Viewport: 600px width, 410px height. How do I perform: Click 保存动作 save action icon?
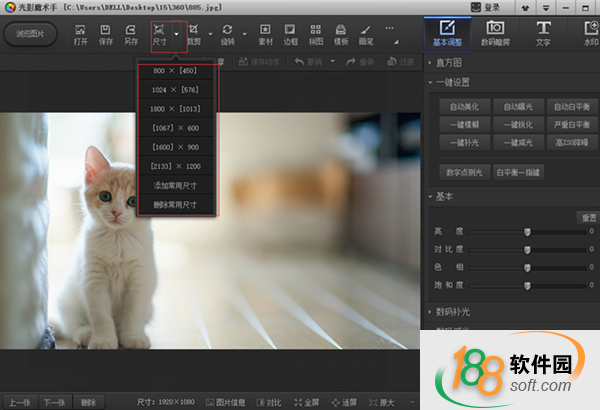(x=259, y=62)
